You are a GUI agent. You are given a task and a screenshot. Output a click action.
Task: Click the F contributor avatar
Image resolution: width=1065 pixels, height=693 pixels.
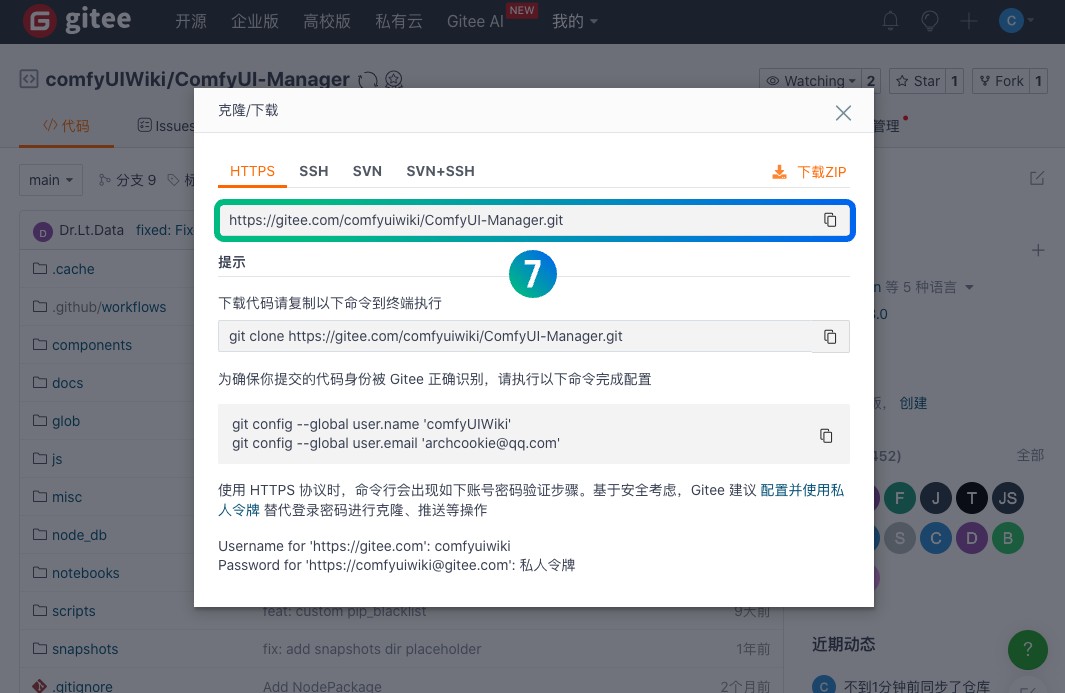click(x=899, y=499)
